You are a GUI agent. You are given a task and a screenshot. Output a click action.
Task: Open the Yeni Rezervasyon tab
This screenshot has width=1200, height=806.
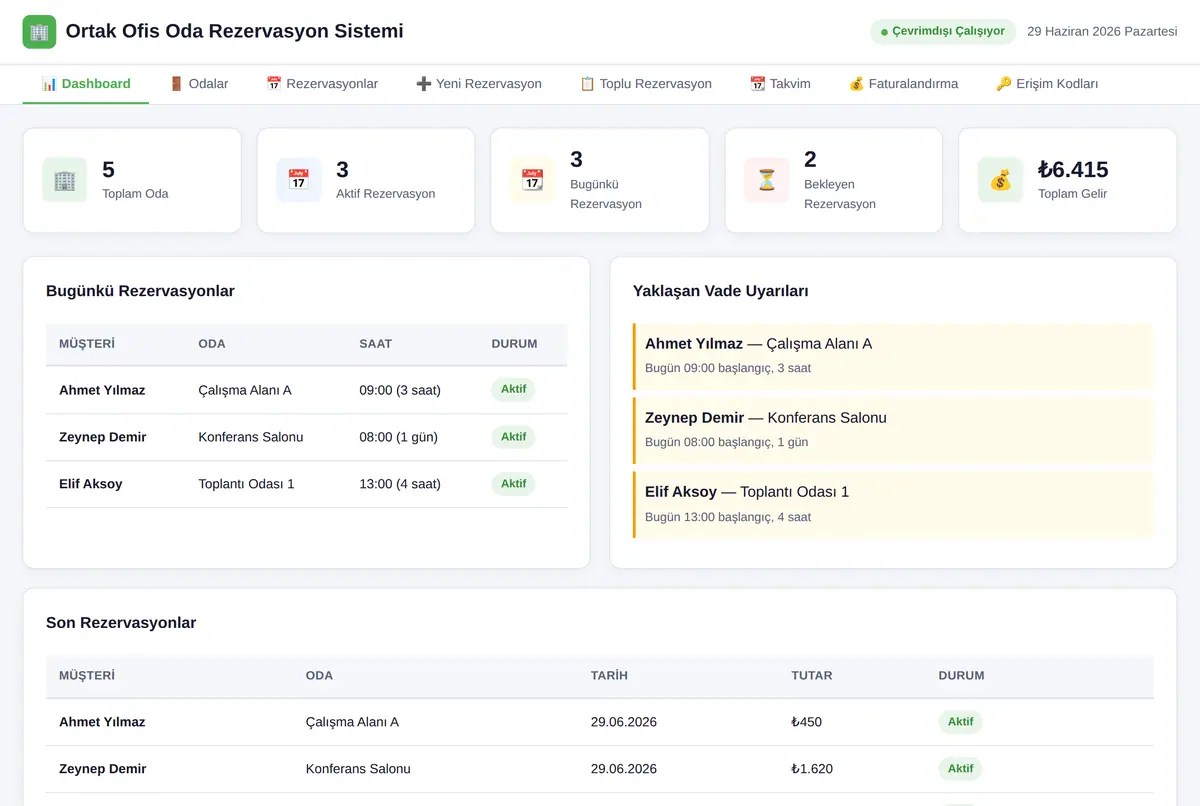[479, 84]
